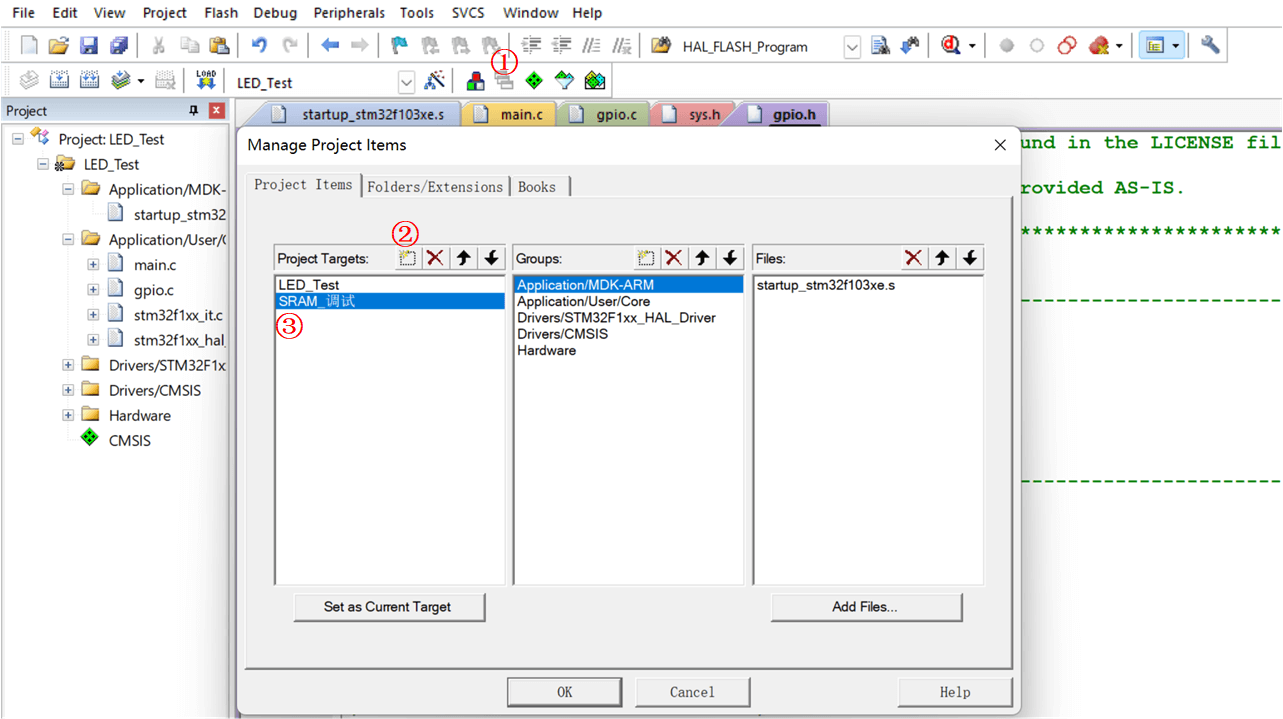The image size is (1283, 719).
Task: Expand main.c node in project tree
Action: pyautogui.click(x=93, y=265)
